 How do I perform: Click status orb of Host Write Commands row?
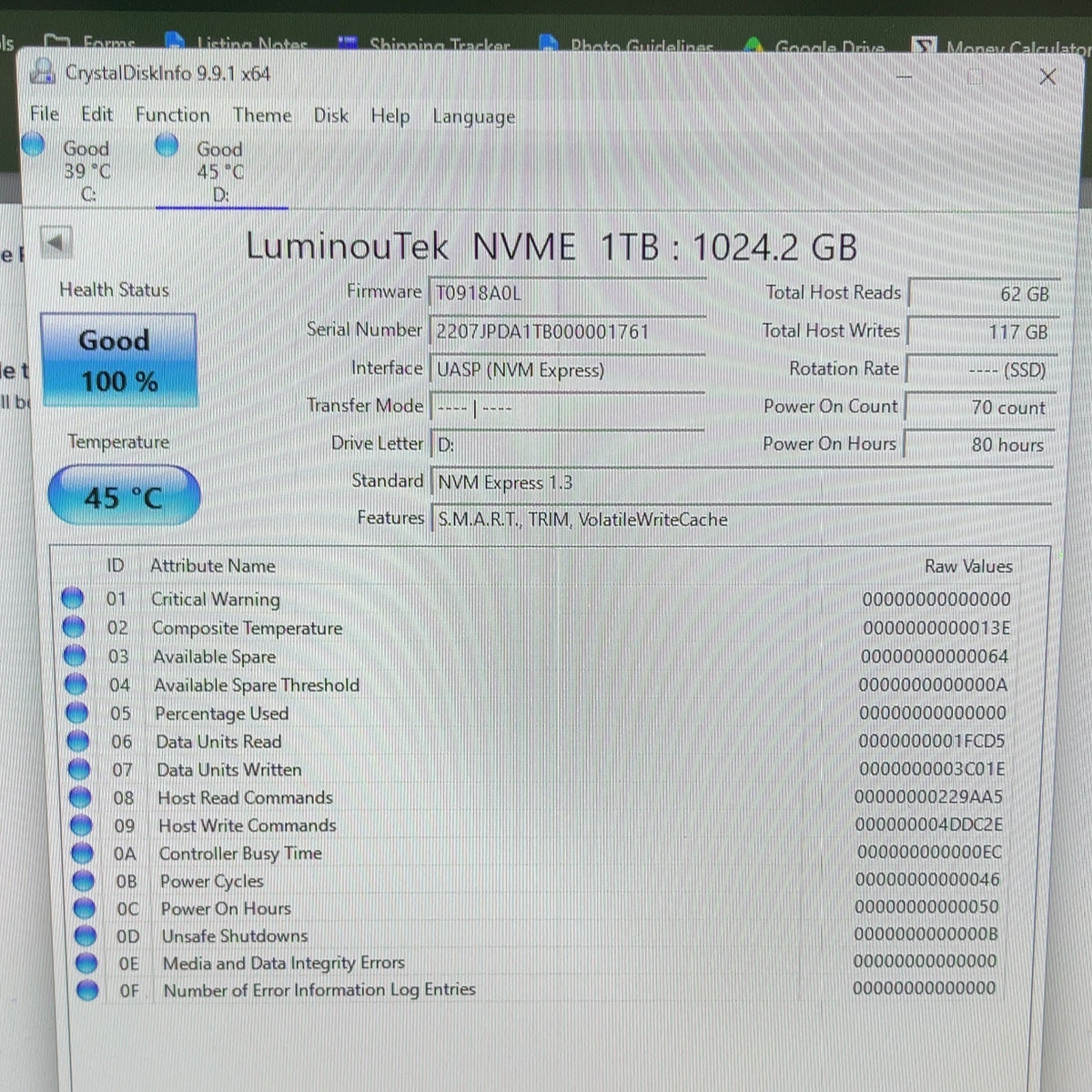pyautogui.click(x=81, y=825)
